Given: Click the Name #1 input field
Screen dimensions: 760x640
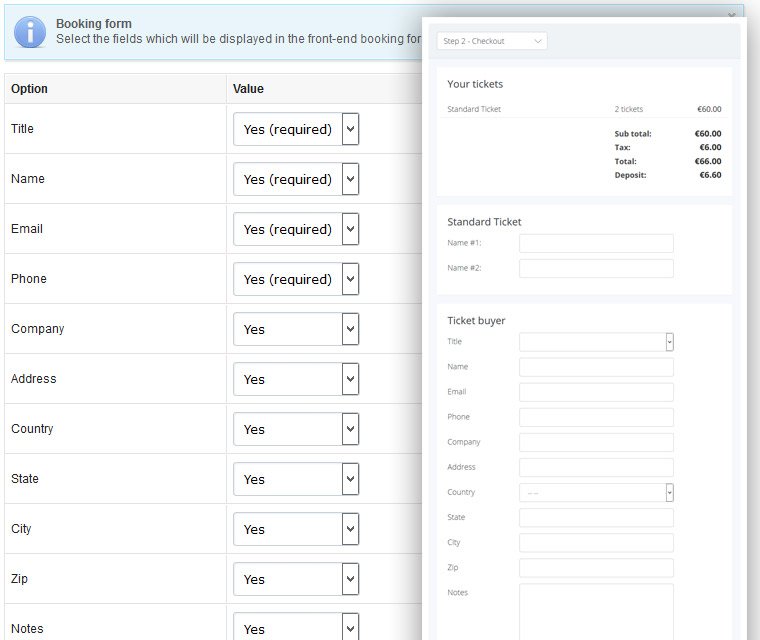Looking at the screenshot, I should [596, 243].
